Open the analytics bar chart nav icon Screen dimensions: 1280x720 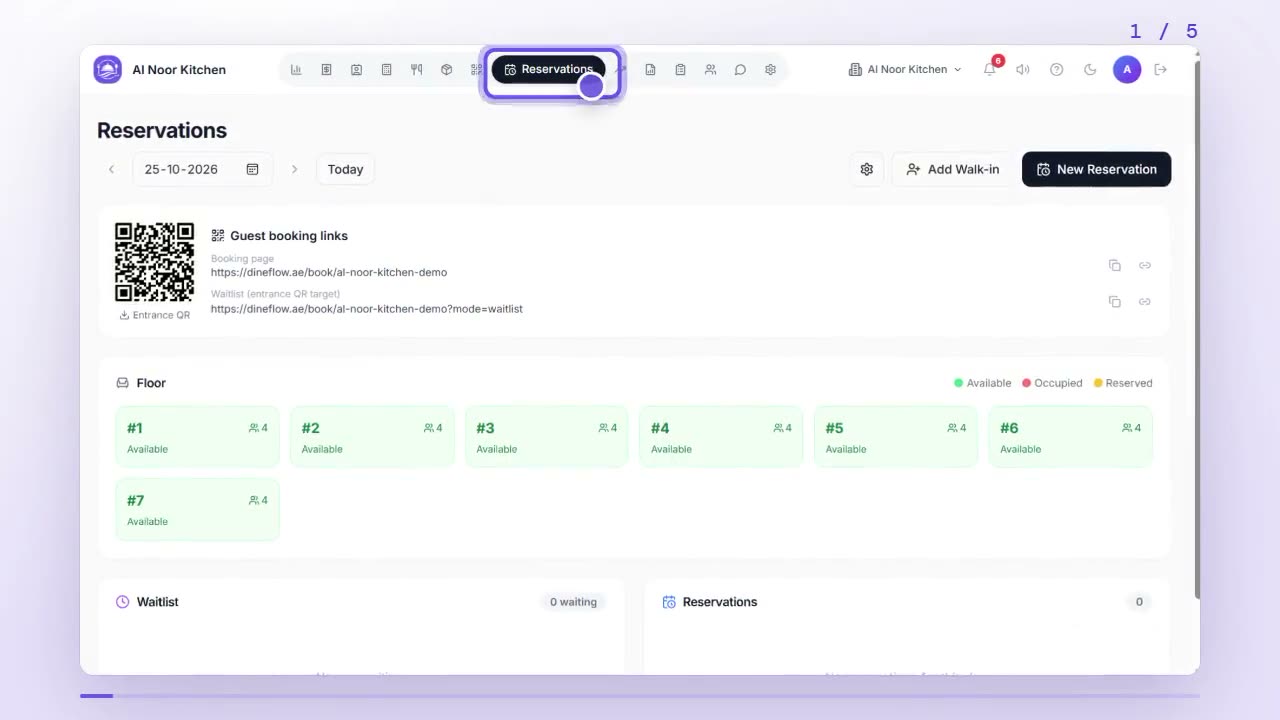pyautogui.click(x=296, y=70)
